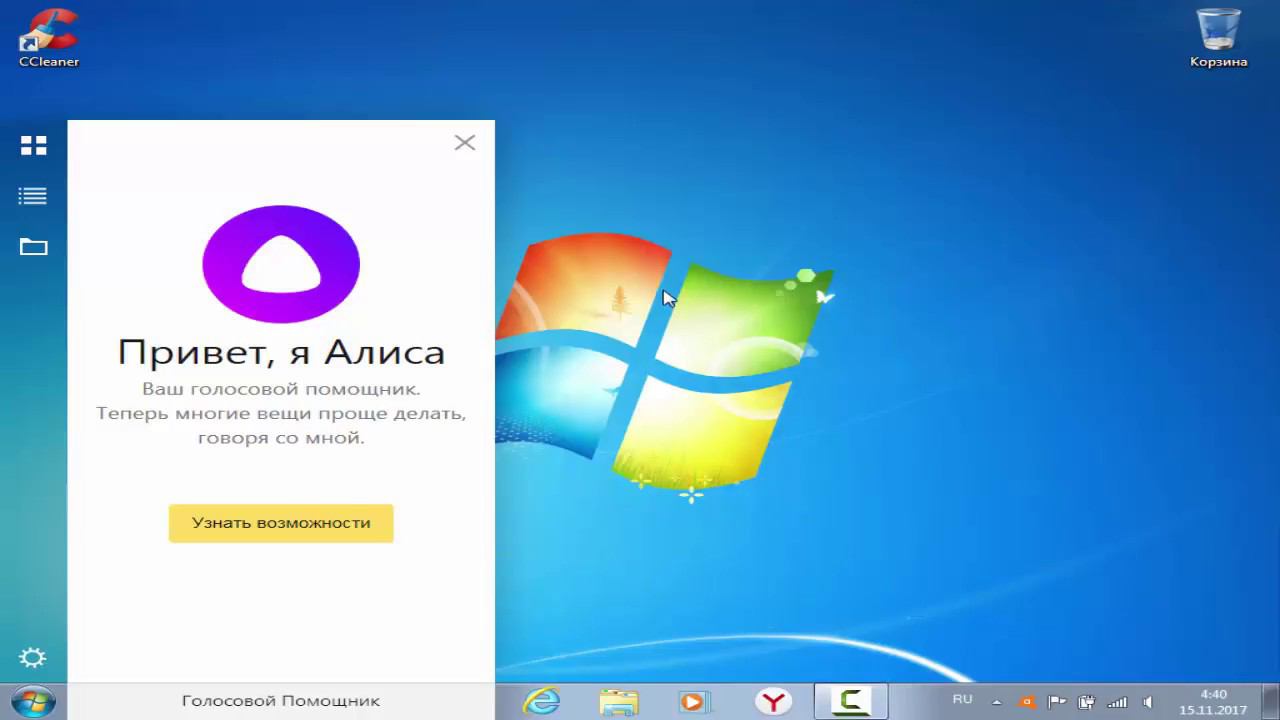Open the Action Center flag icon
The height and width of the screenshot is (720, 1280).
(x=1056, y=702)
